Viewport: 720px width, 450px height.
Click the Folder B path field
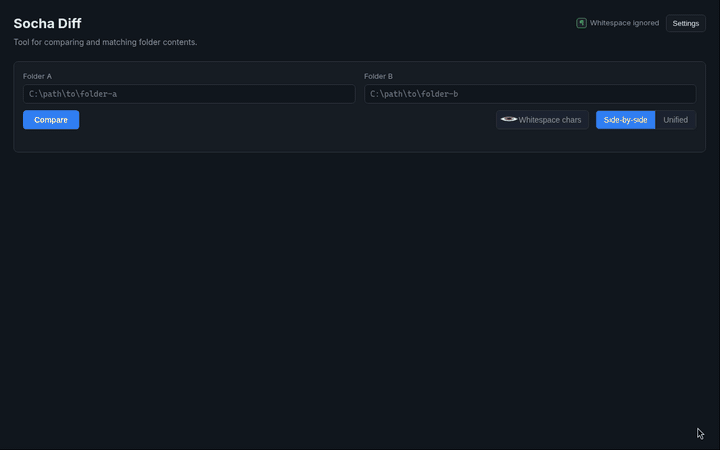pyautogui.click(x=530, y=94)
